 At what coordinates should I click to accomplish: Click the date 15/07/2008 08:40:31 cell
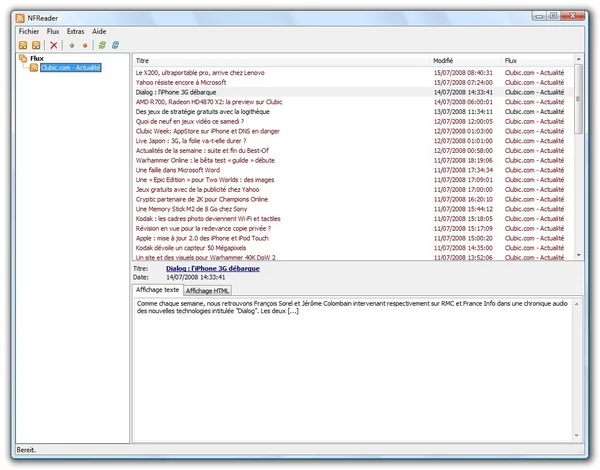point(463,73)
